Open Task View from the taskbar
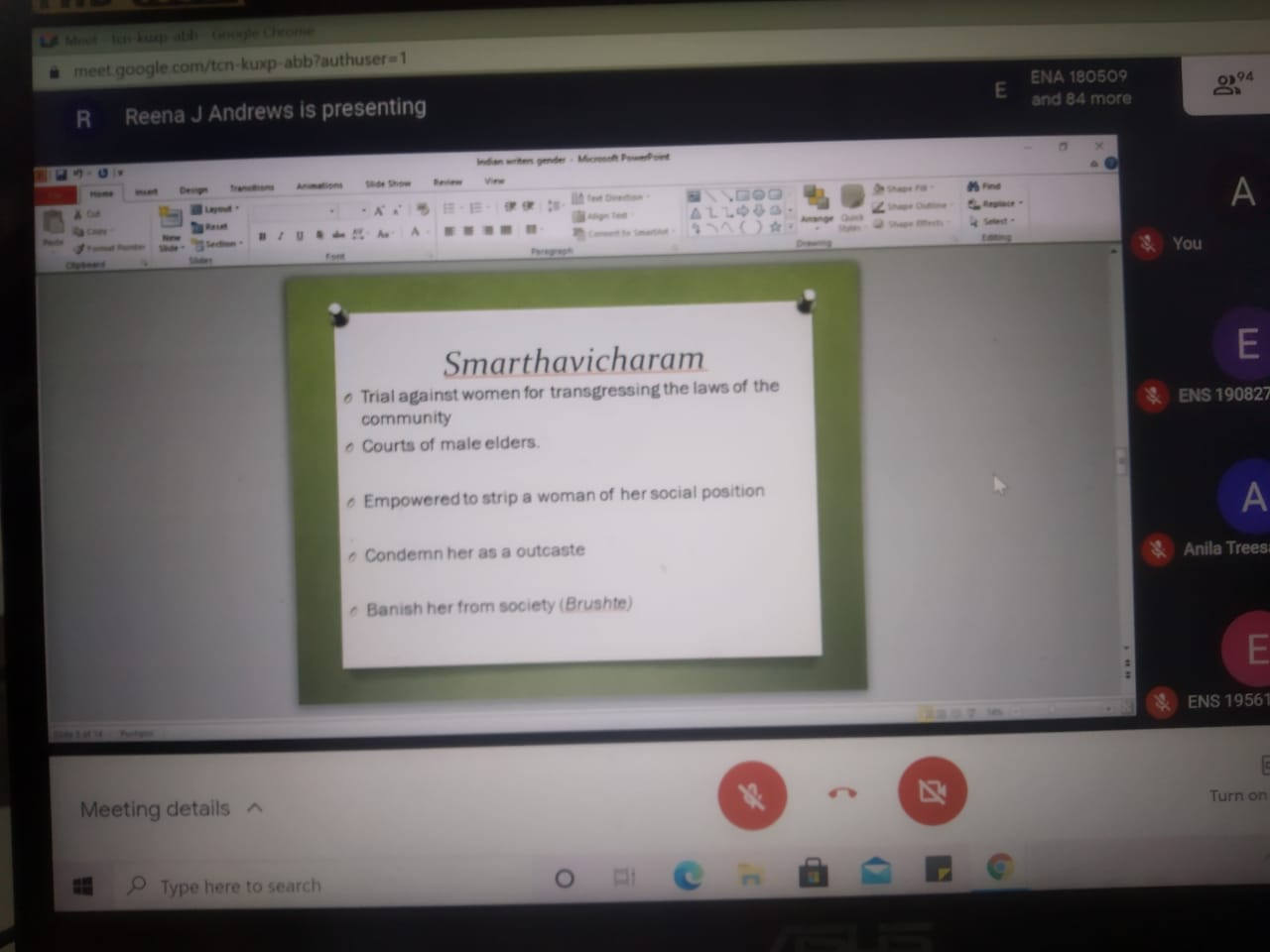1270x952 pixels. [x=623, y=877]
